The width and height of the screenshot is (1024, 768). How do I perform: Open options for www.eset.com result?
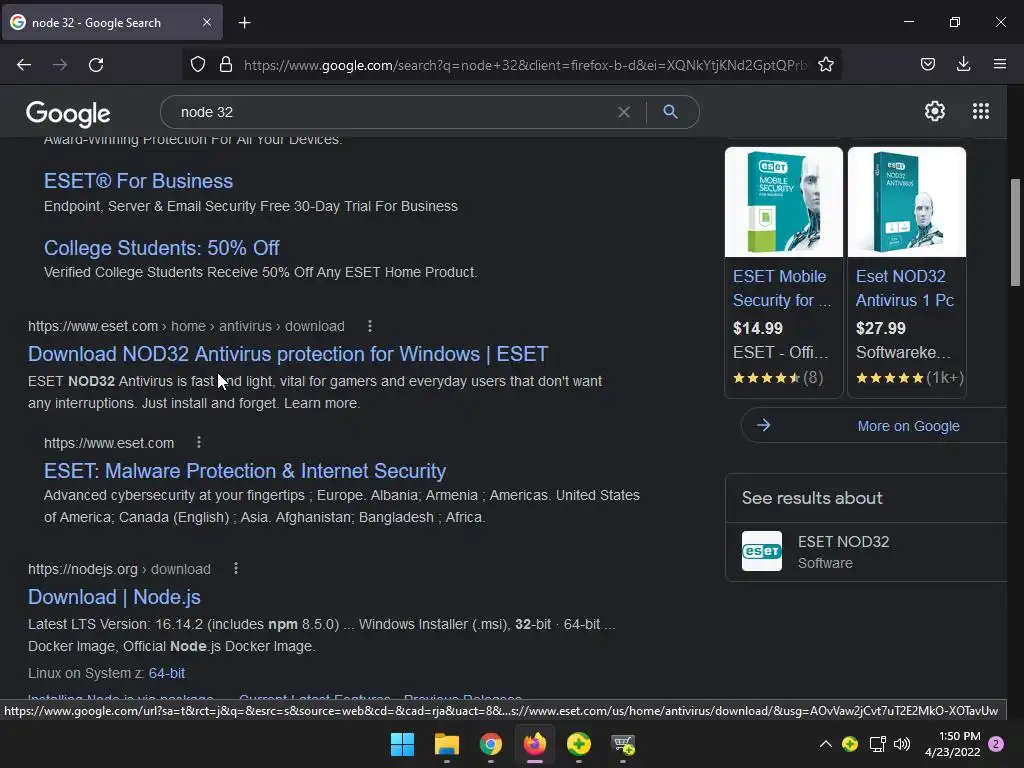click(x=199, y=443)
